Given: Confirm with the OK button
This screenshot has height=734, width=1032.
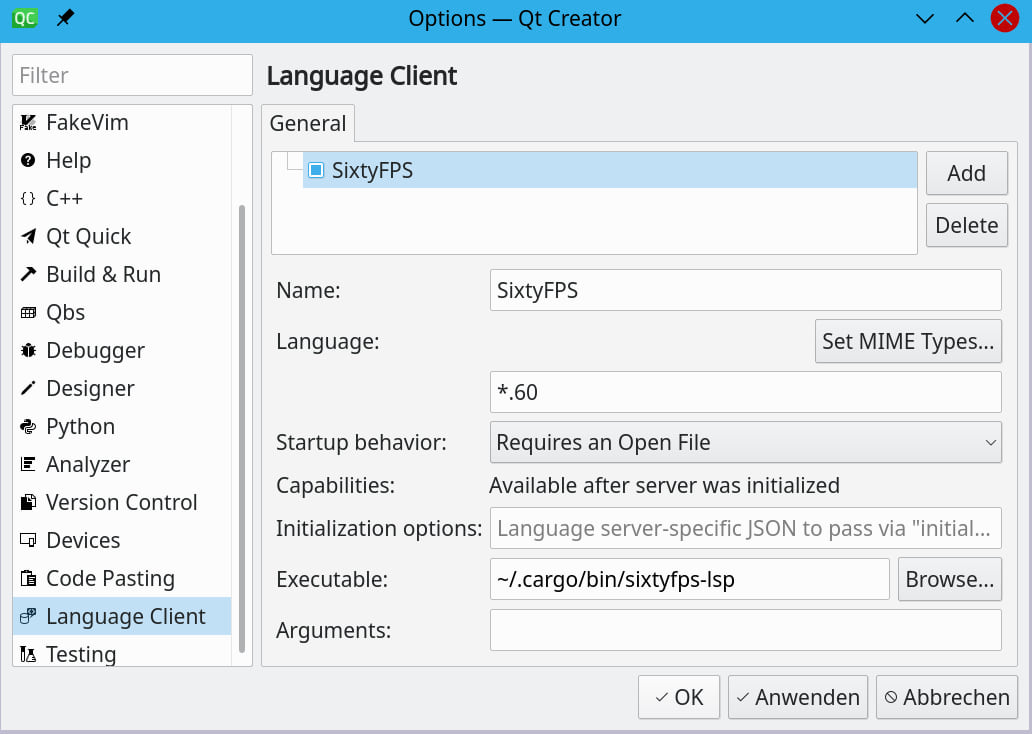Looking at the screenshot, I should 679,697.
